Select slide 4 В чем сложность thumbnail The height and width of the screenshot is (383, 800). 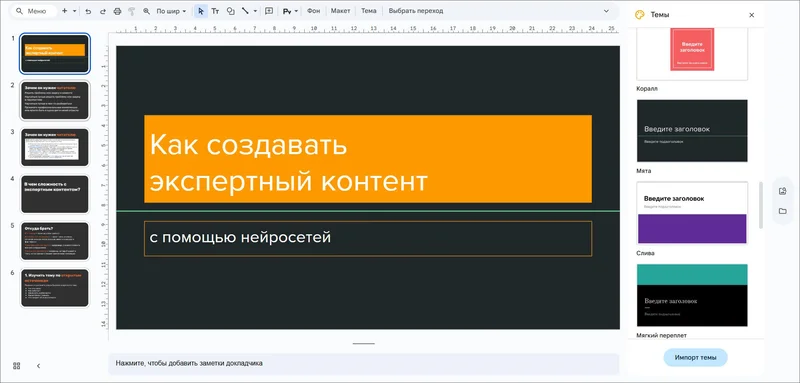click(55, 194)
